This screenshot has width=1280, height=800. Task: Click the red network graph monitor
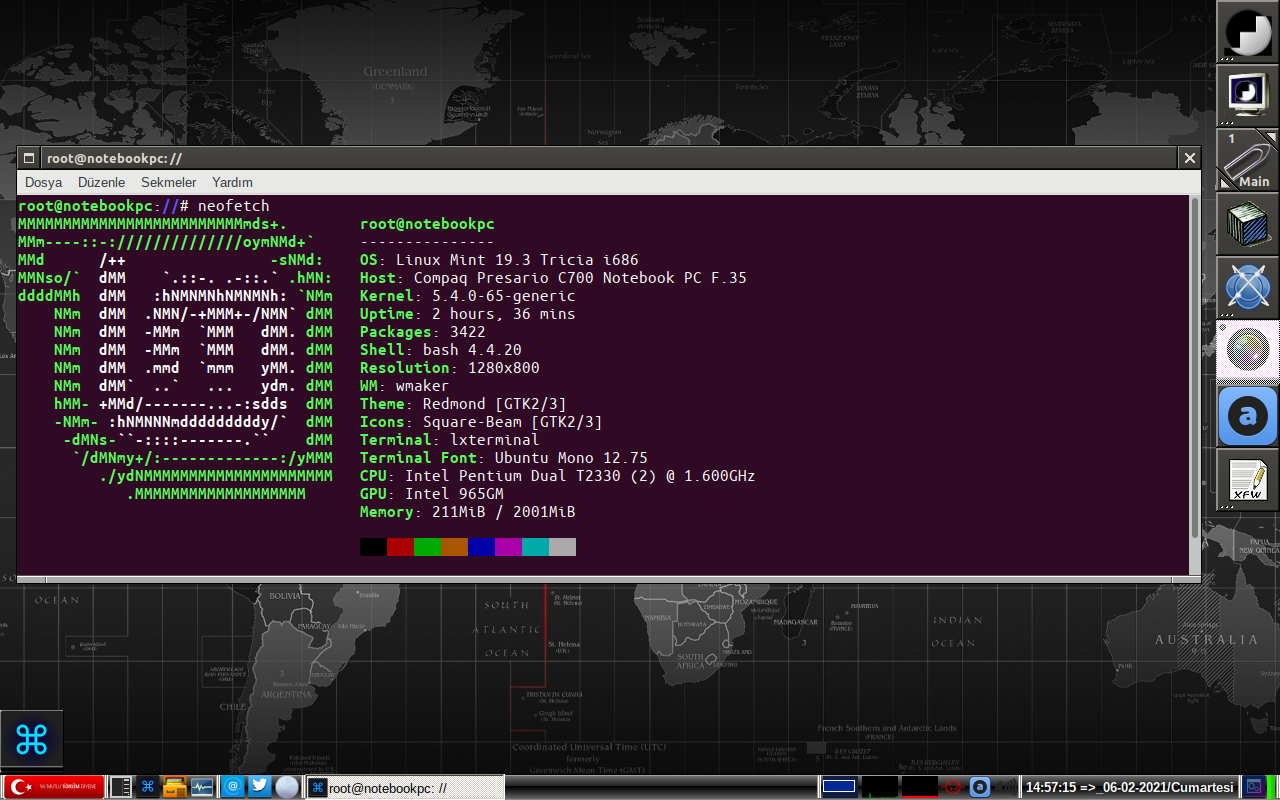click(x=920, y=787)
